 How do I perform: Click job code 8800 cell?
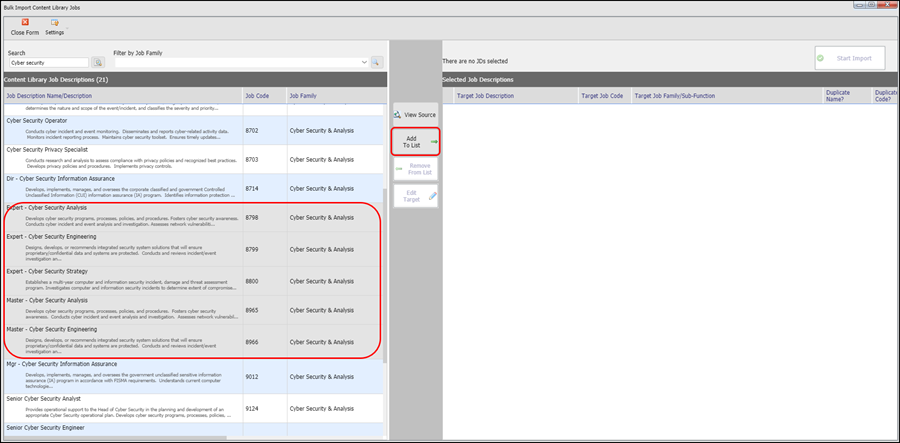265,281
